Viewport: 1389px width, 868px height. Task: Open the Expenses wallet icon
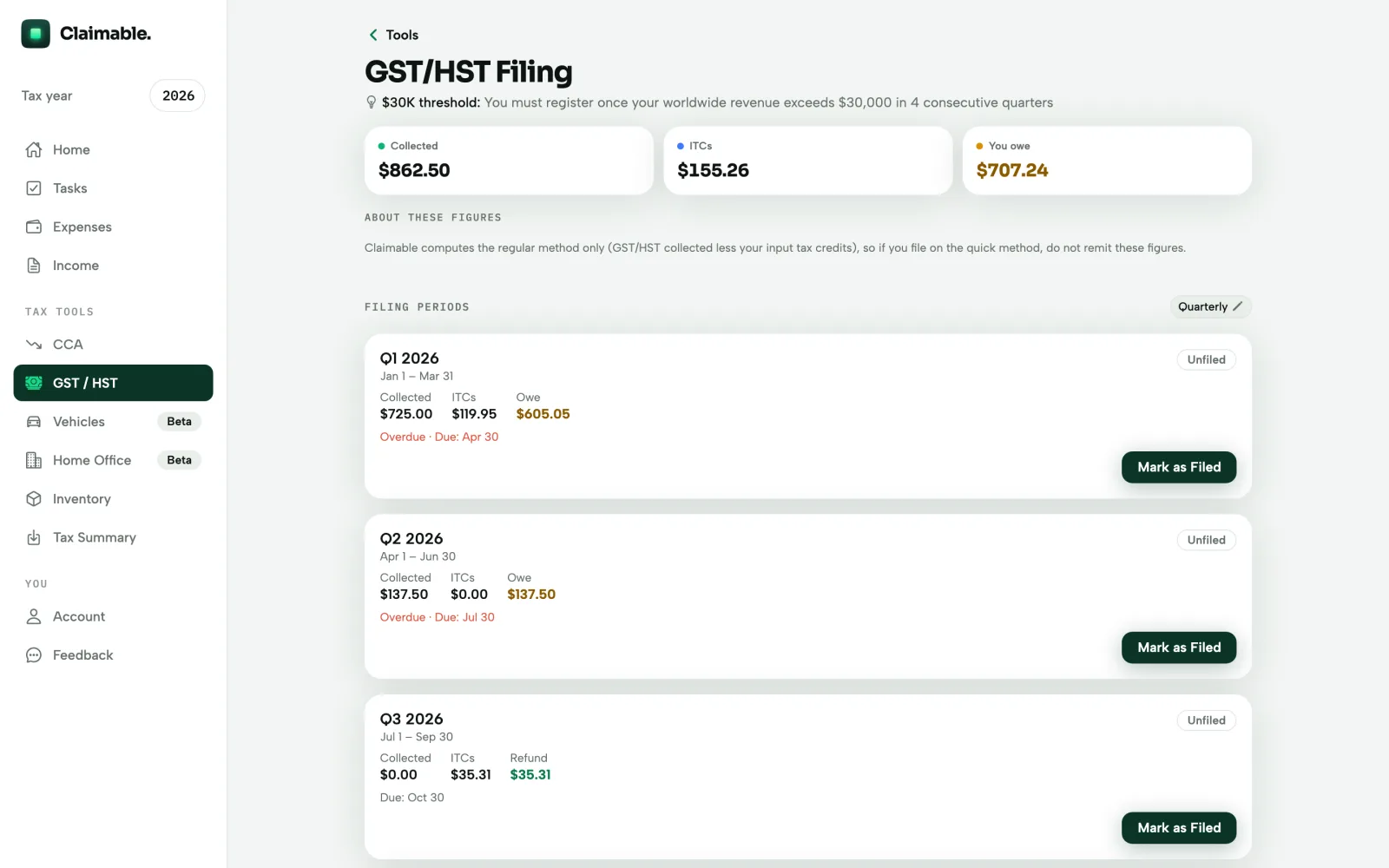[34, 227]
